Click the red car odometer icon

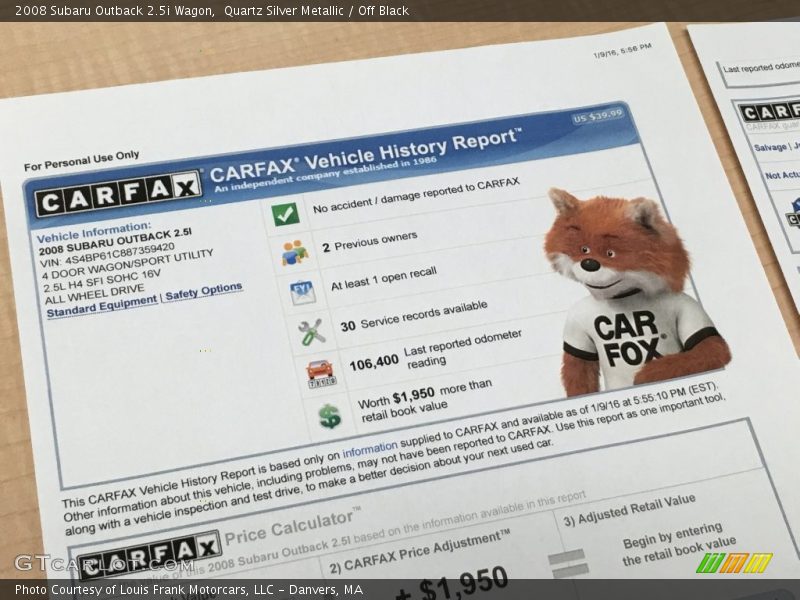point(321,372)
